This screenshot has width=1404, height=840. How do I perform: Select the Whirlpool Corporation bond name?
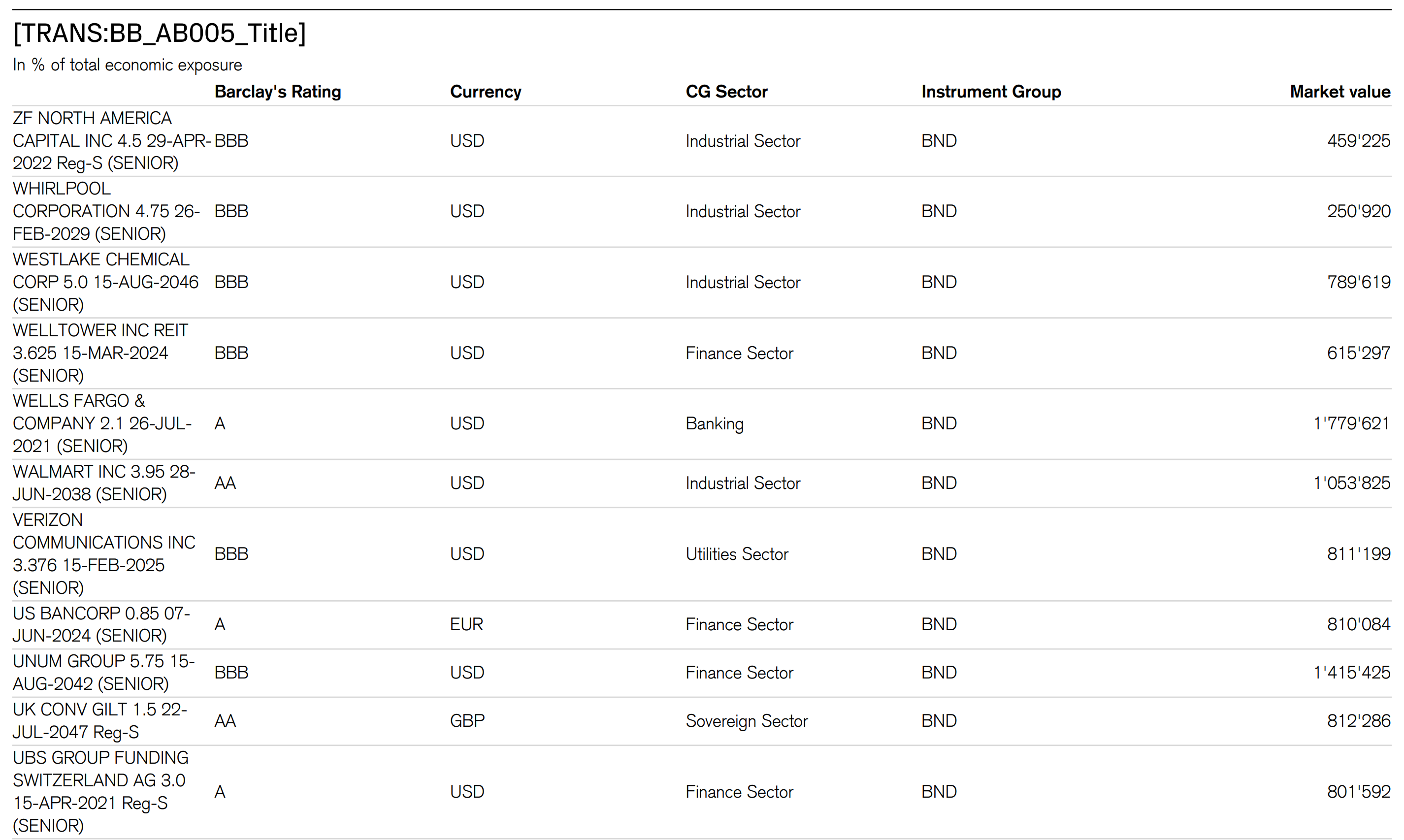click(x=106, y=211)
